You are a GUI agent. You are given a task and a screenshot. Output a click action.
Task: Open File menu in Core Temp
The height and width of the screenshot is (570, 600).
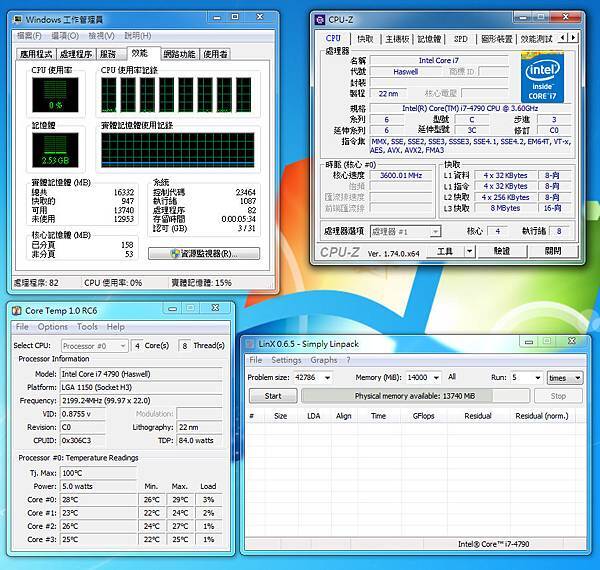[x=22, y=327]
